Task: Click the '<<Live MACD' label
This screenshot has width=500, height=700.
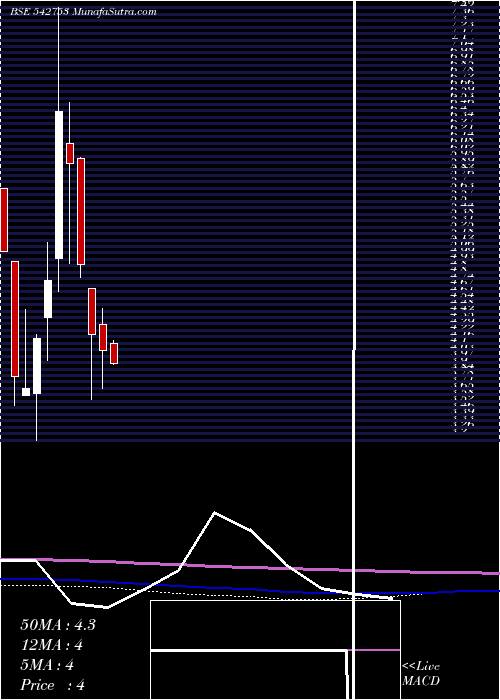Action: (x=421, y=674)
